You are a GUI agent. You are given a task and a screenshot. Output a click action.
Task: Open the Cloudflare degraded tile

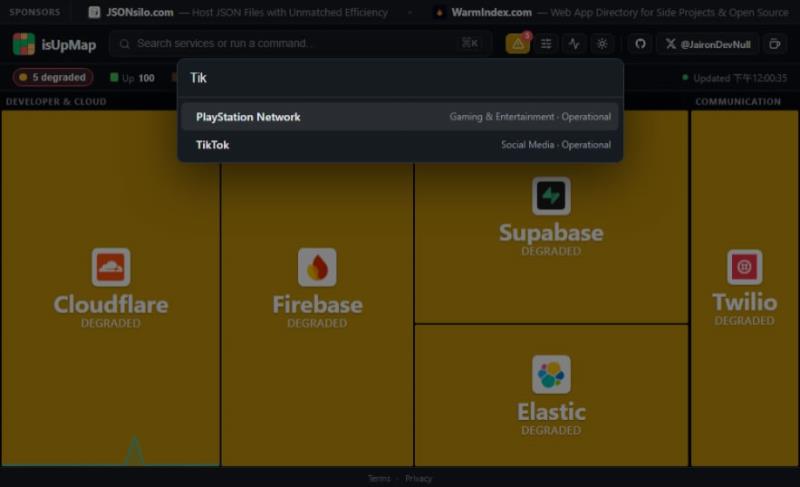[x=111, y=288]
